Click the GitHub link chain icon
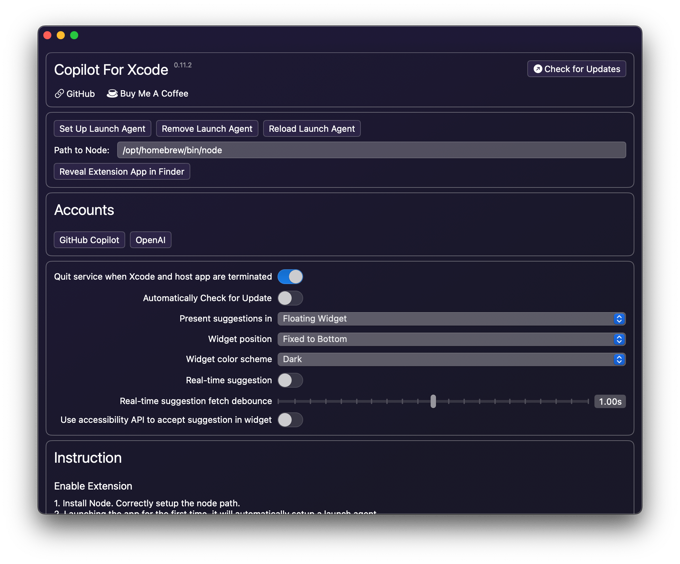The image size is (680, 564). (x=59, y=94)
